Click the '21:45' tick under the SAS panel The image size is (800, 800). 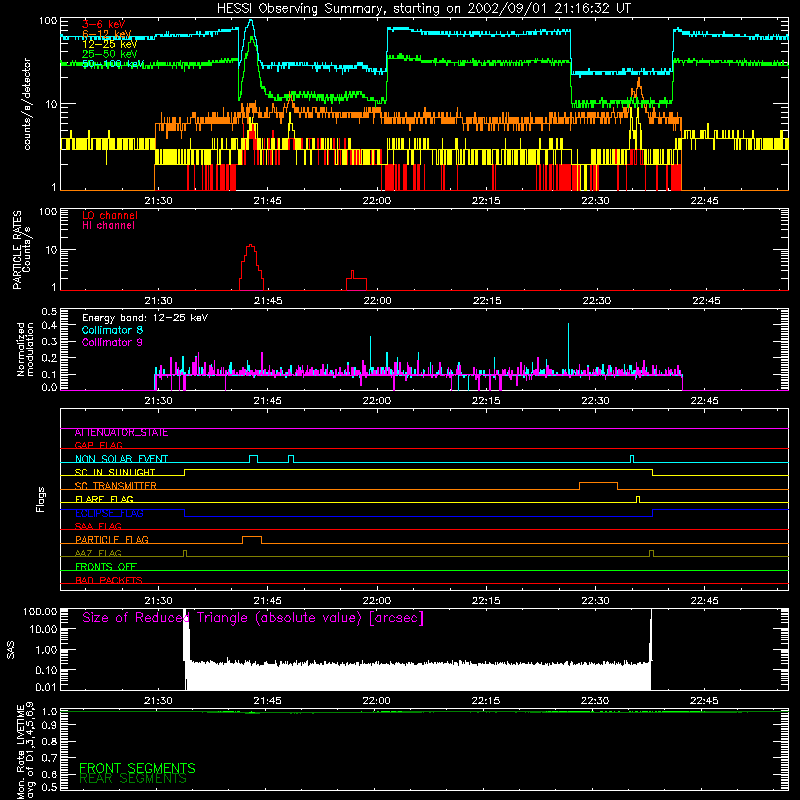pyautogui.click(x=267, y=701)
